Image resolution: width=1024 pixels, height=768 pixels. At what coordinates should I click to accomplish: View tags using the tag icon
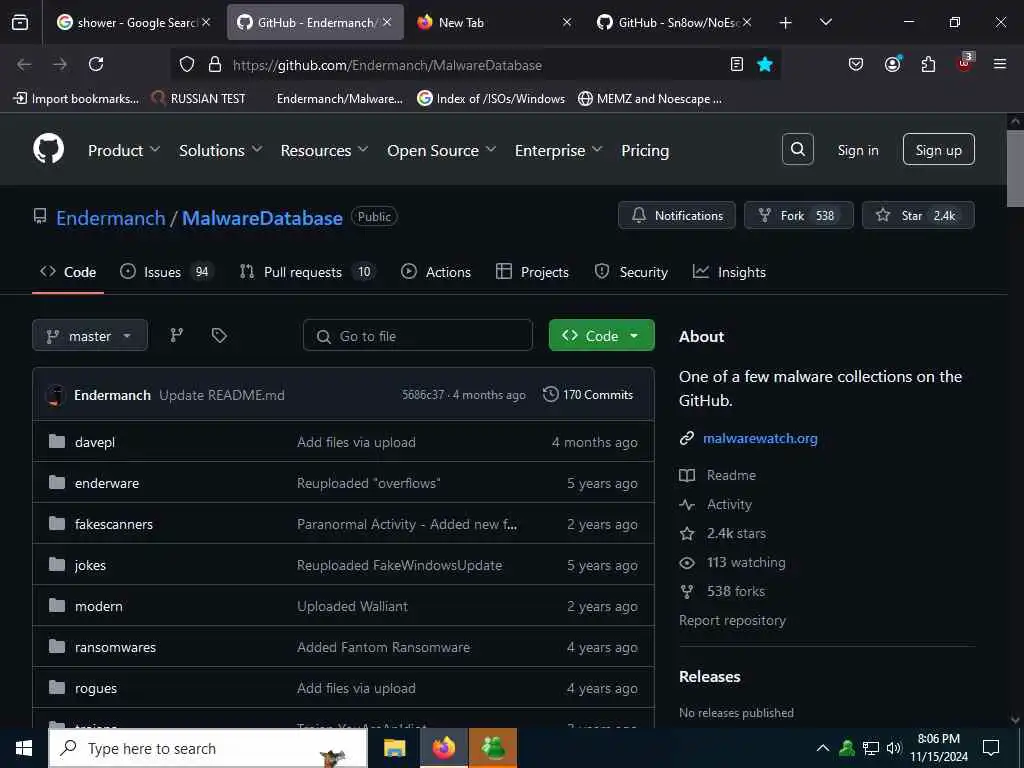coord(219,335)
